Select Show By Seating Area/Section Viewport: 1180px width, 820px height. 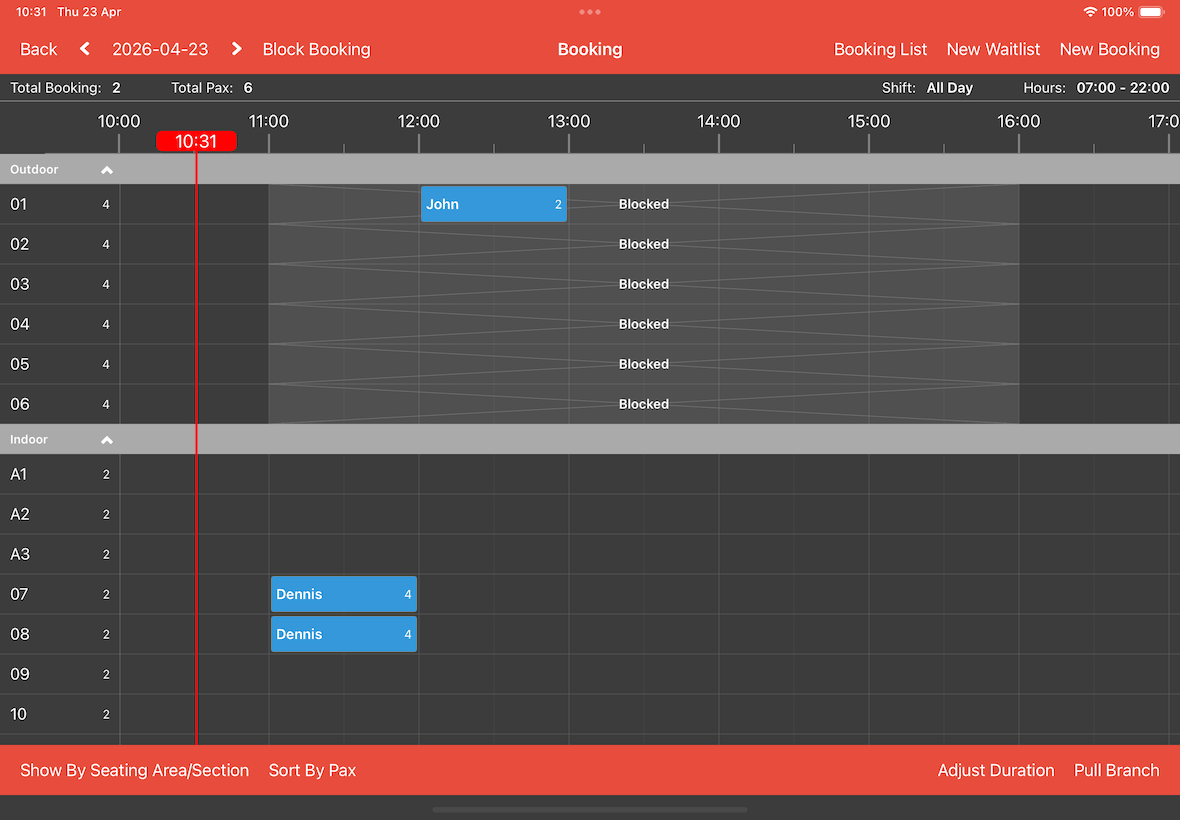134,770
